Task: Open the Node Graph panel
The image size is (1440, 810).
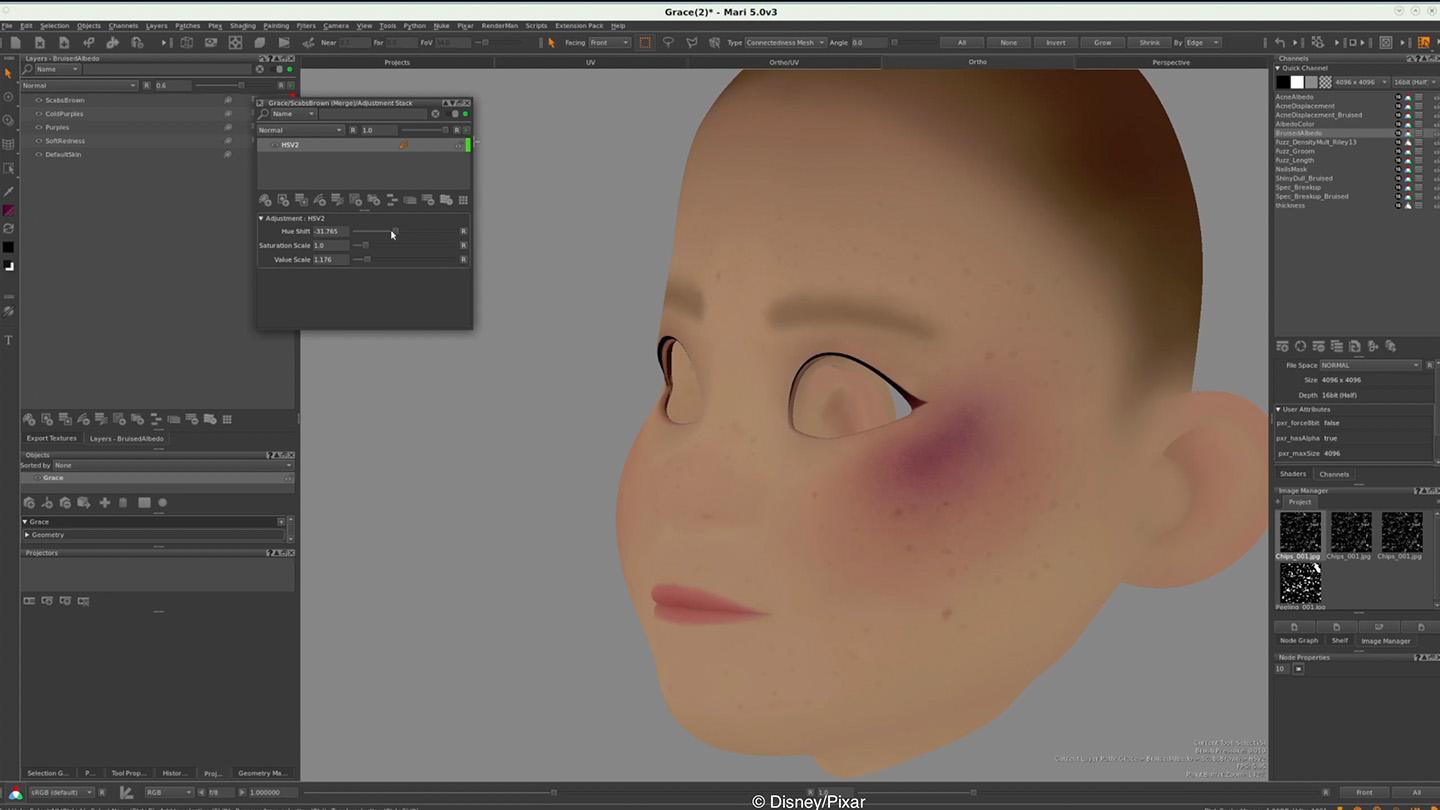Action: [x=1298, y=640]
